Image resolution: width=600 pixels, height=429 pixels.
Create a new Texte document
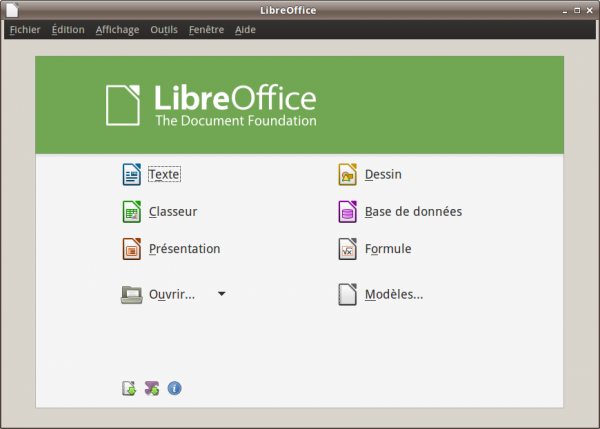(x=164, y=175)
